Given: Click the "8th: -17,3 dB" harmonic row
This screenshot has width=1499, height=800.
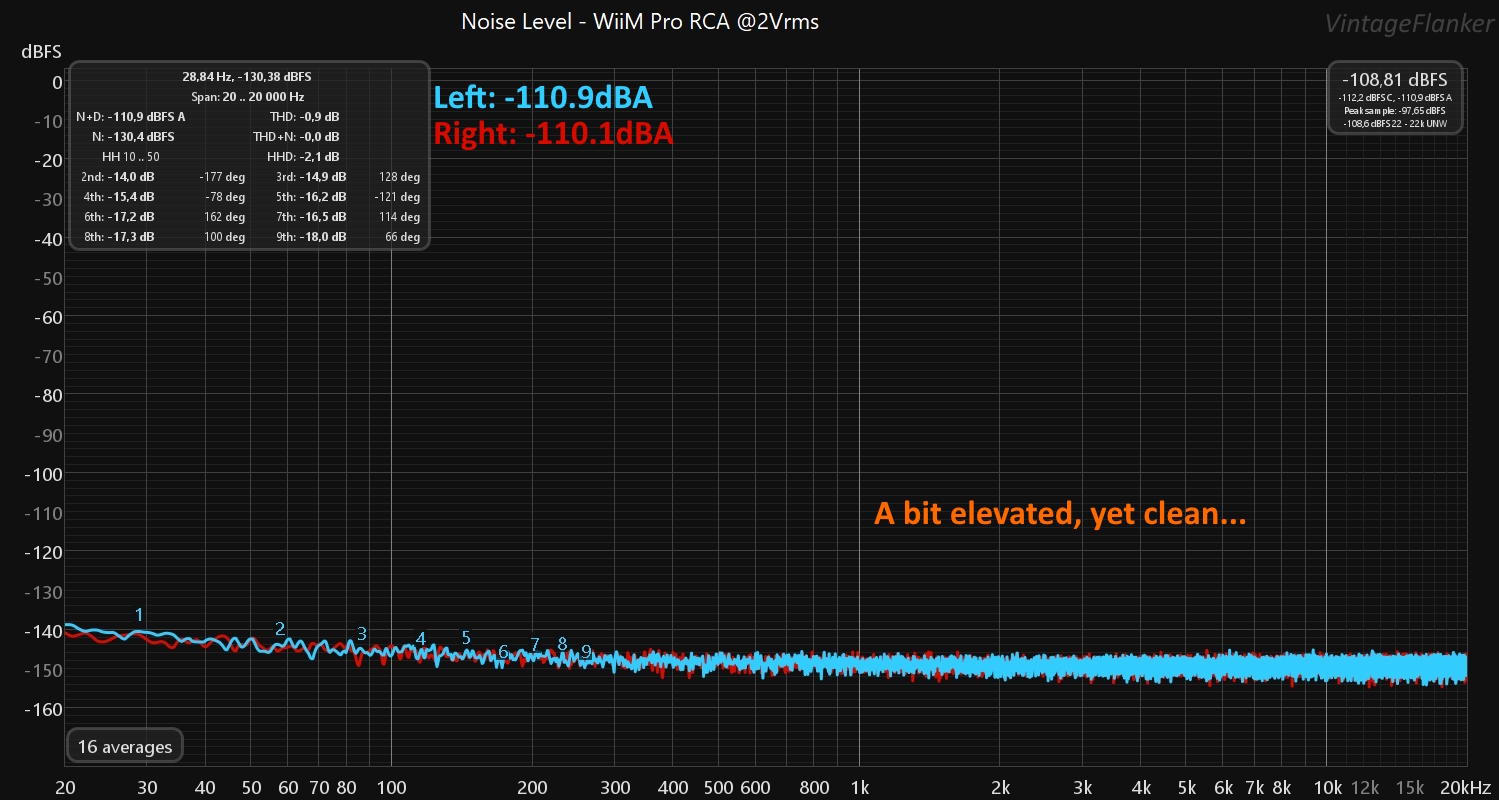Looking at the screenshot, I should [x=118, y=237].
